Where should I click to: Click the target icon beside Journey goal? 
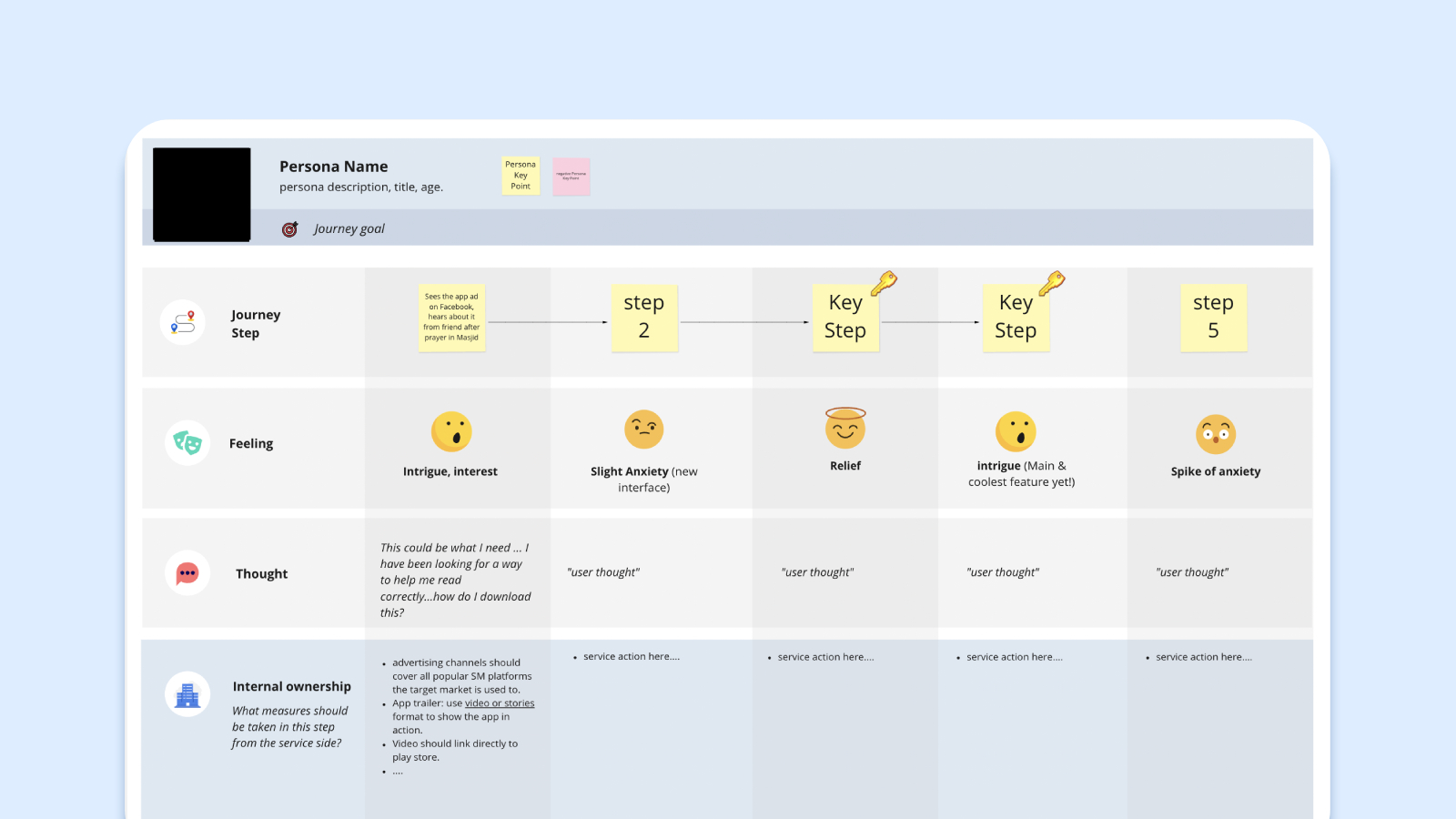pos(290,229)
